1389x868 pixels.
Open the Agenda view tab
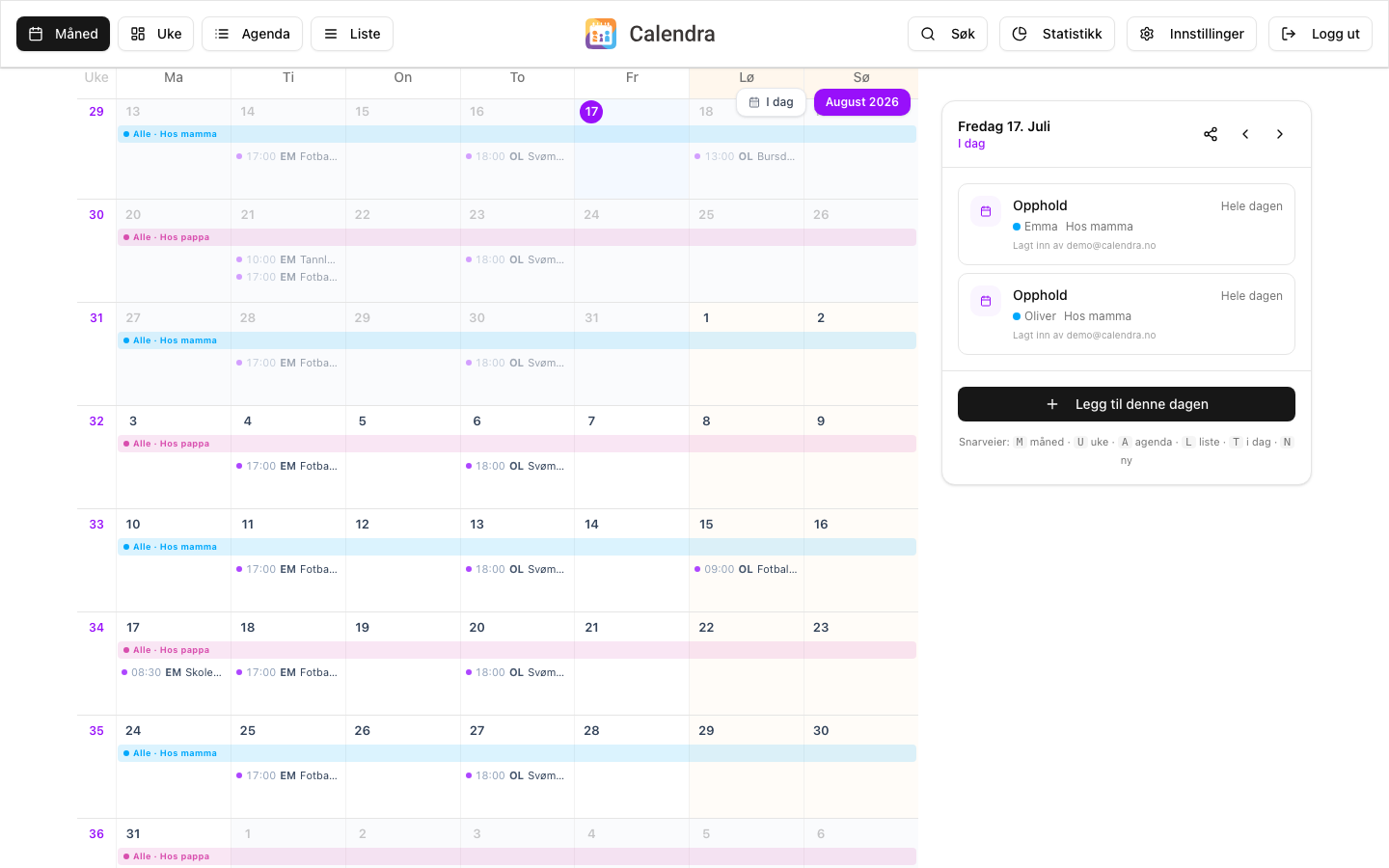(x=252, y=34)
